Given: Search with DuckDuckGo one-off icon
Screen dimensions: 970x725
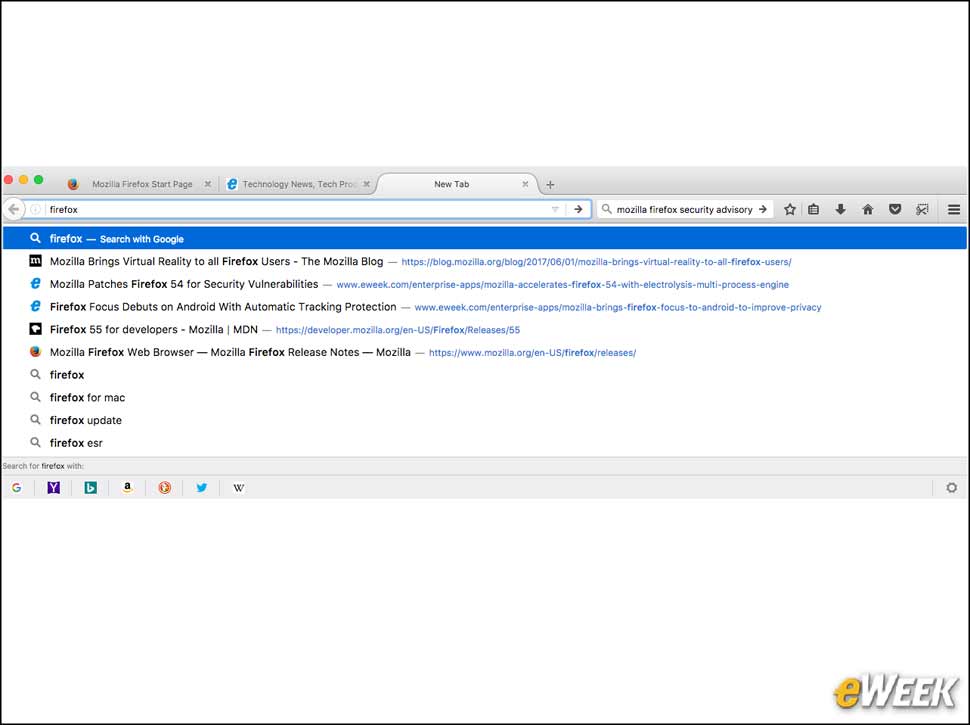Looking at the screenshot, I should tap(165, 487).
